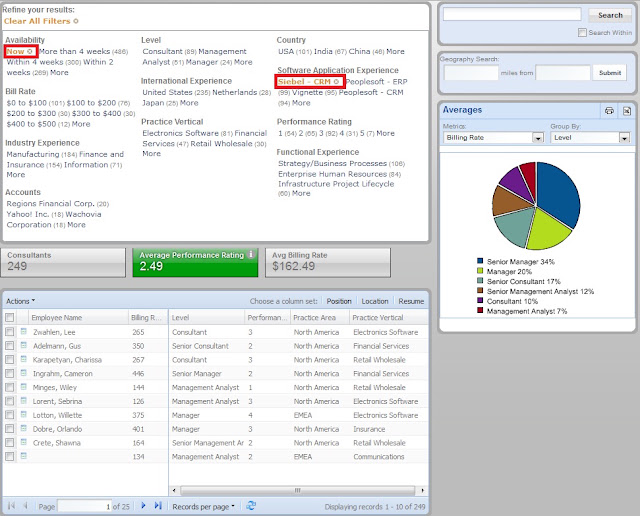The image size is (640, 516).
Task: Check the row for Adelmann, Gus
Action: click(9, 346)
